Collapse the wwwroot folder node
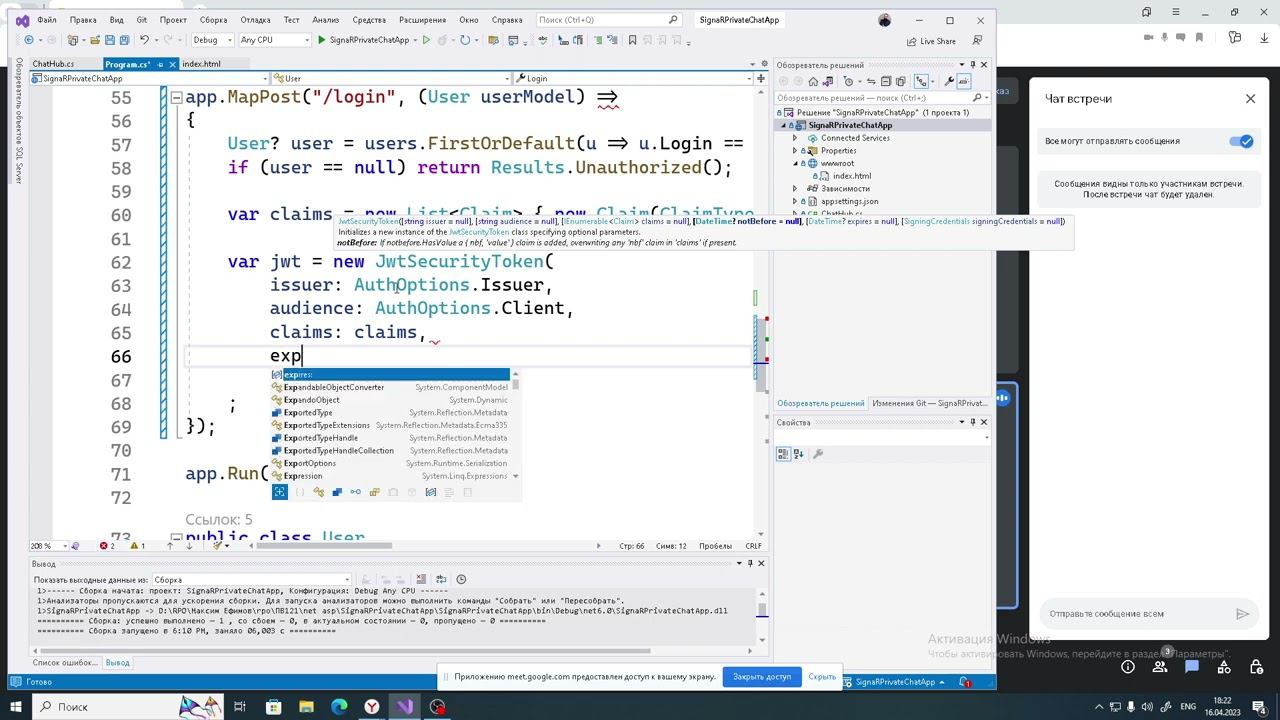Image resolution: width=1280 pixels, height=720 pixels. (x=795, y=163)
